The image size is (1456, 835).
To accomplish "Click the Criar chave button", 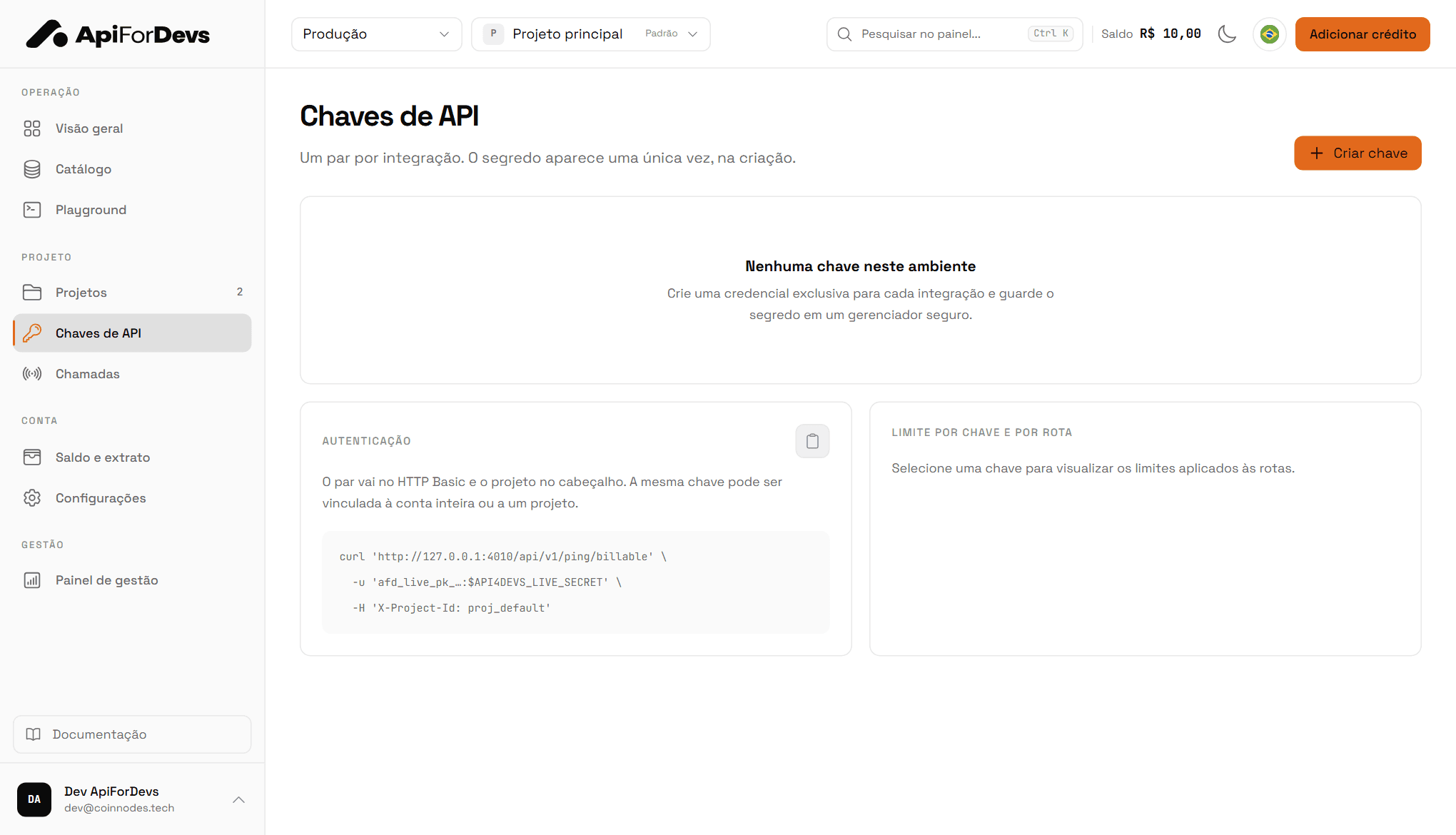I will click(x=1358, y=153).
